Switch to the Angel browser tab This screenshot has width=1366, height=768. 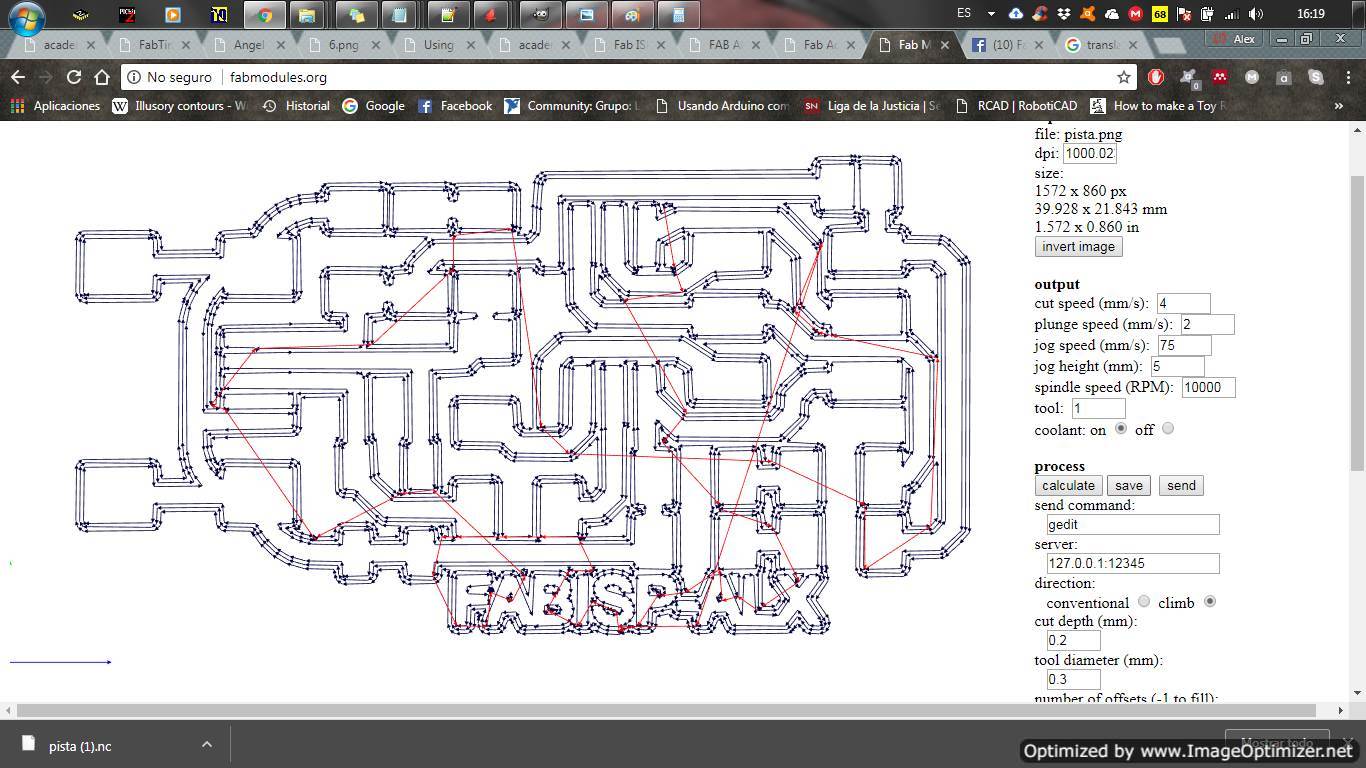(249, 45)
